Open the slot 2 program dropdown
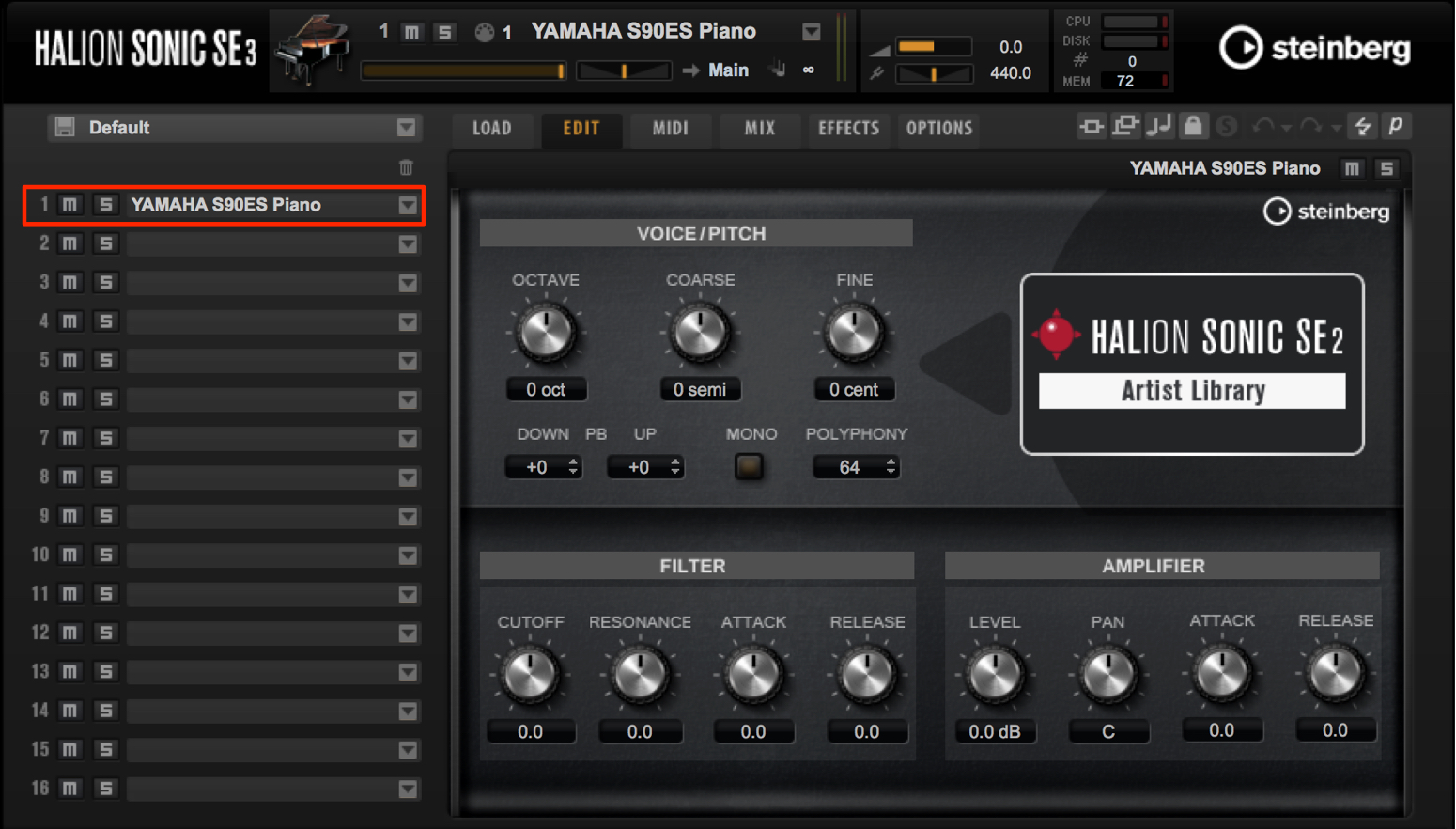The image size is (1456, 829). click(408, 244)
